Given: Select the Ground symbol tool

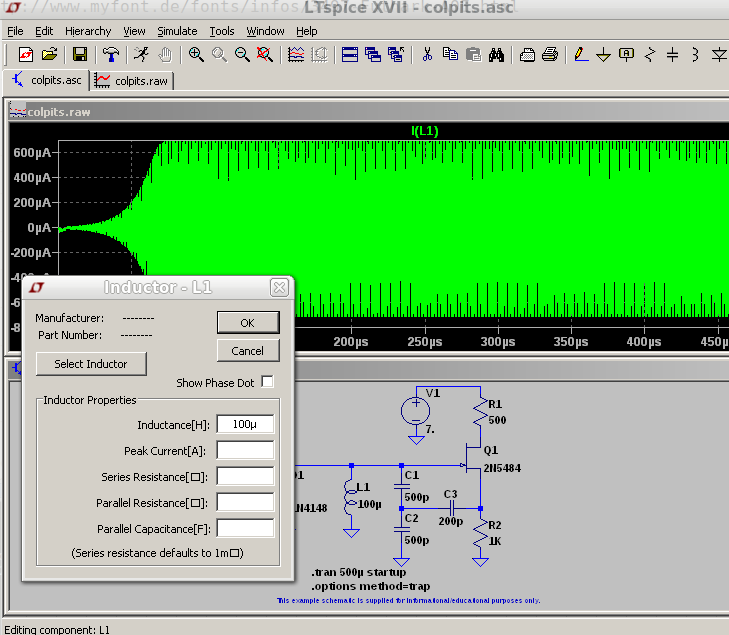Looking at the screenshot, I should [603, 55].
